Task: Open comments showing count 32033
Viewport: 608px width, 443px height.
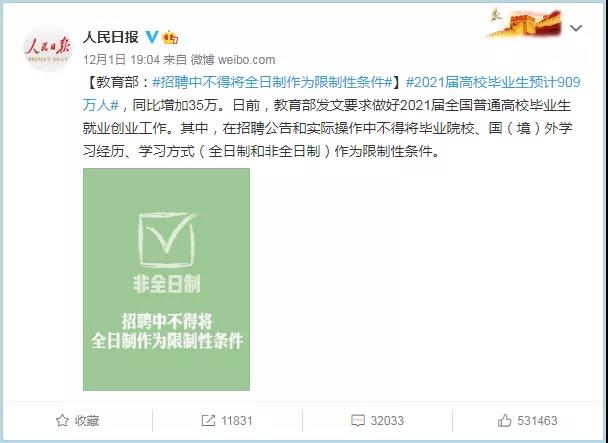Action: click(x=387, y=421)
